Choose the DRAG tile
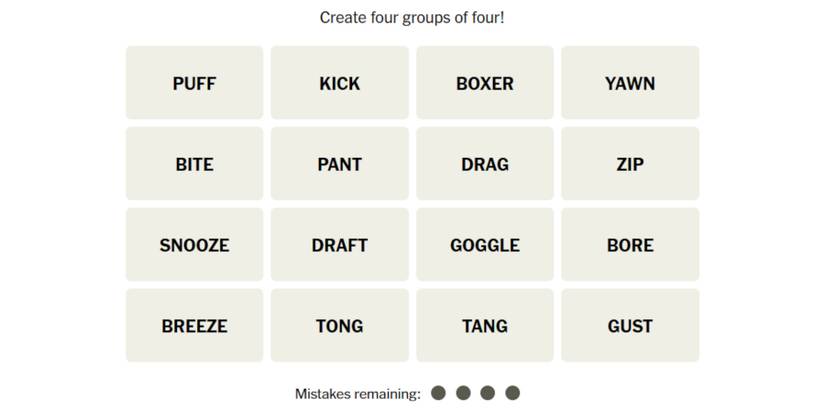Image resolution: width=825 pixels, height=413 pixels. click(x=485, y=164)
